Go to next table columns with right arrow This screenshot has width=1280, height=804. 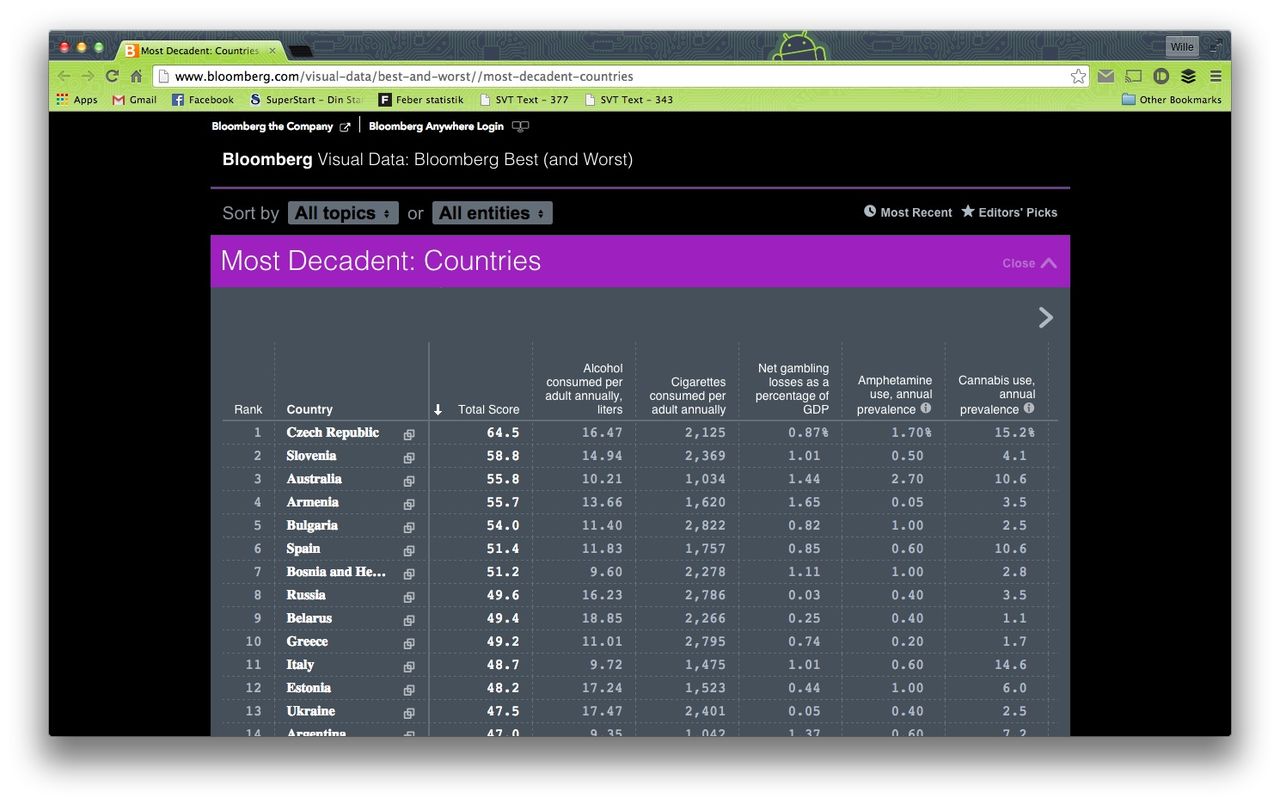tap(1046, 317)
